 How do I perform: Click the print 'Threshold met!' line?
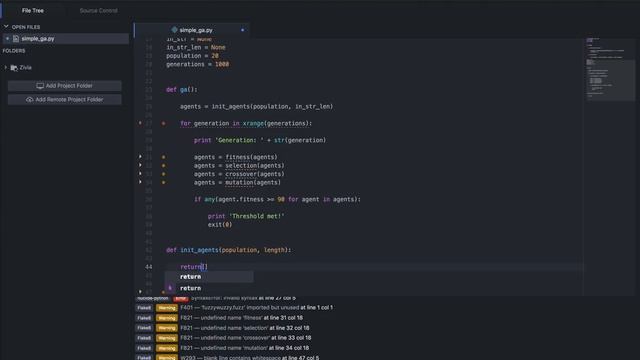tap(246, 216)
